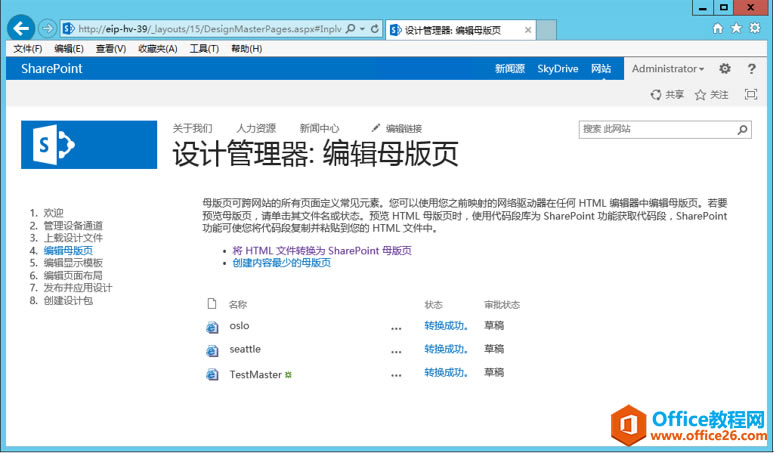Open the 查看(V) menu
774x453 pixels.
point(111,48)
